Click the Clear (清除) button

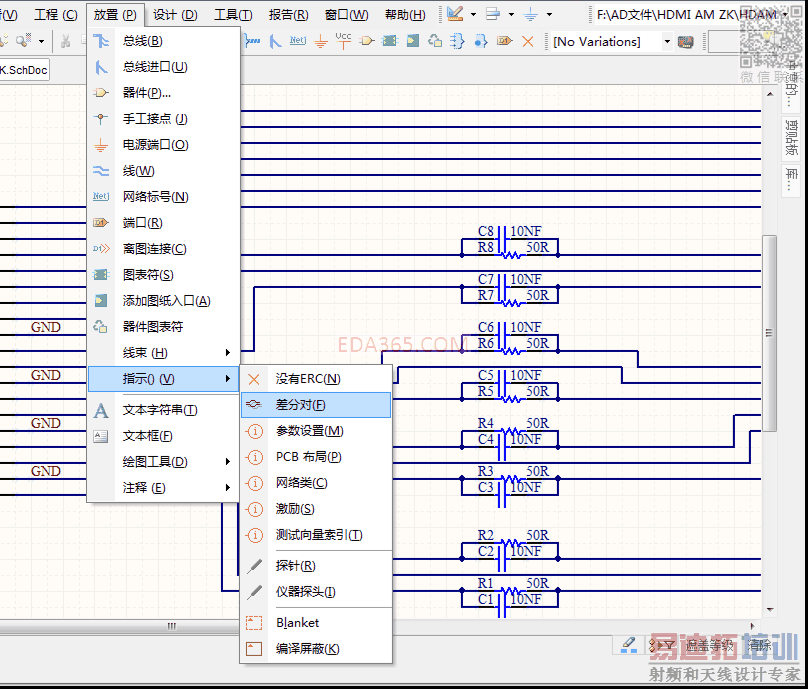pos(759,645)
